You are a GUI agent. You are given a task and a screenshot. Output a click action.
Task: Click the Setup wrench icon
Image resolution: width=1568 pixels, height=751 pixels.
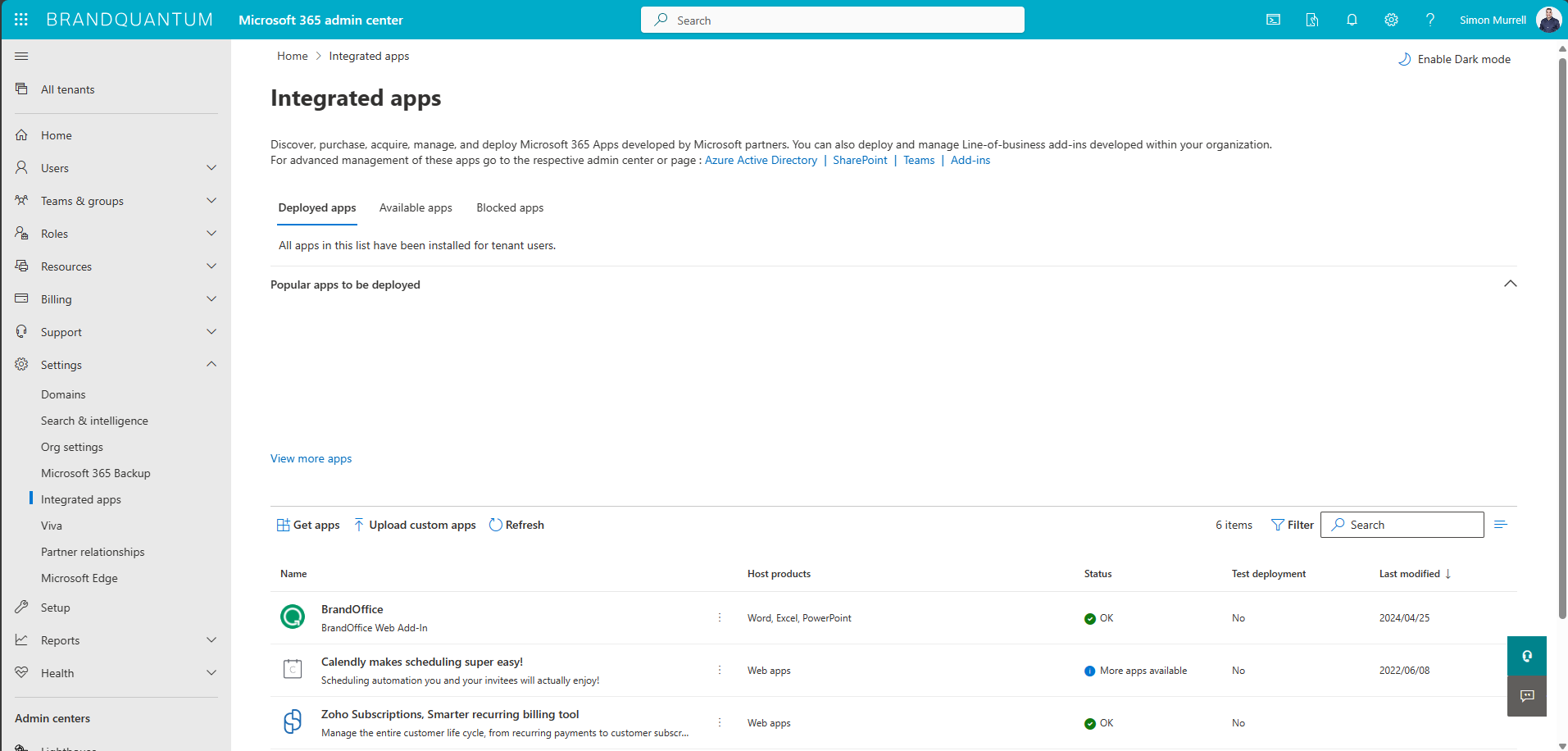pos(21,608)
